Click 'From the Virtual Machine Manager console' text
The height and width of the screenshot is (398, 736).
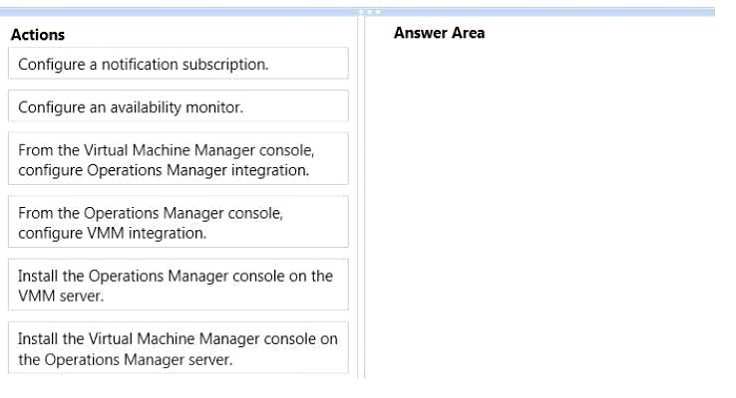tap(166, 150)
